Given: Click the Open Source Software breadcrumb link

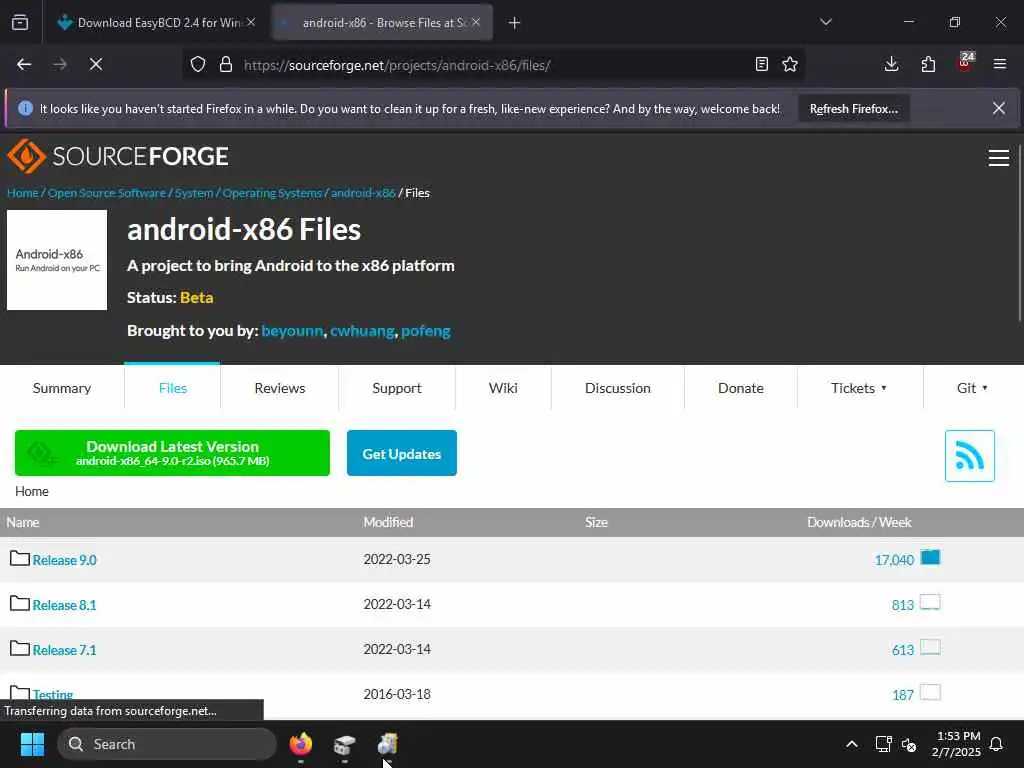Looking at the screenshot, I should click(107, 193).
